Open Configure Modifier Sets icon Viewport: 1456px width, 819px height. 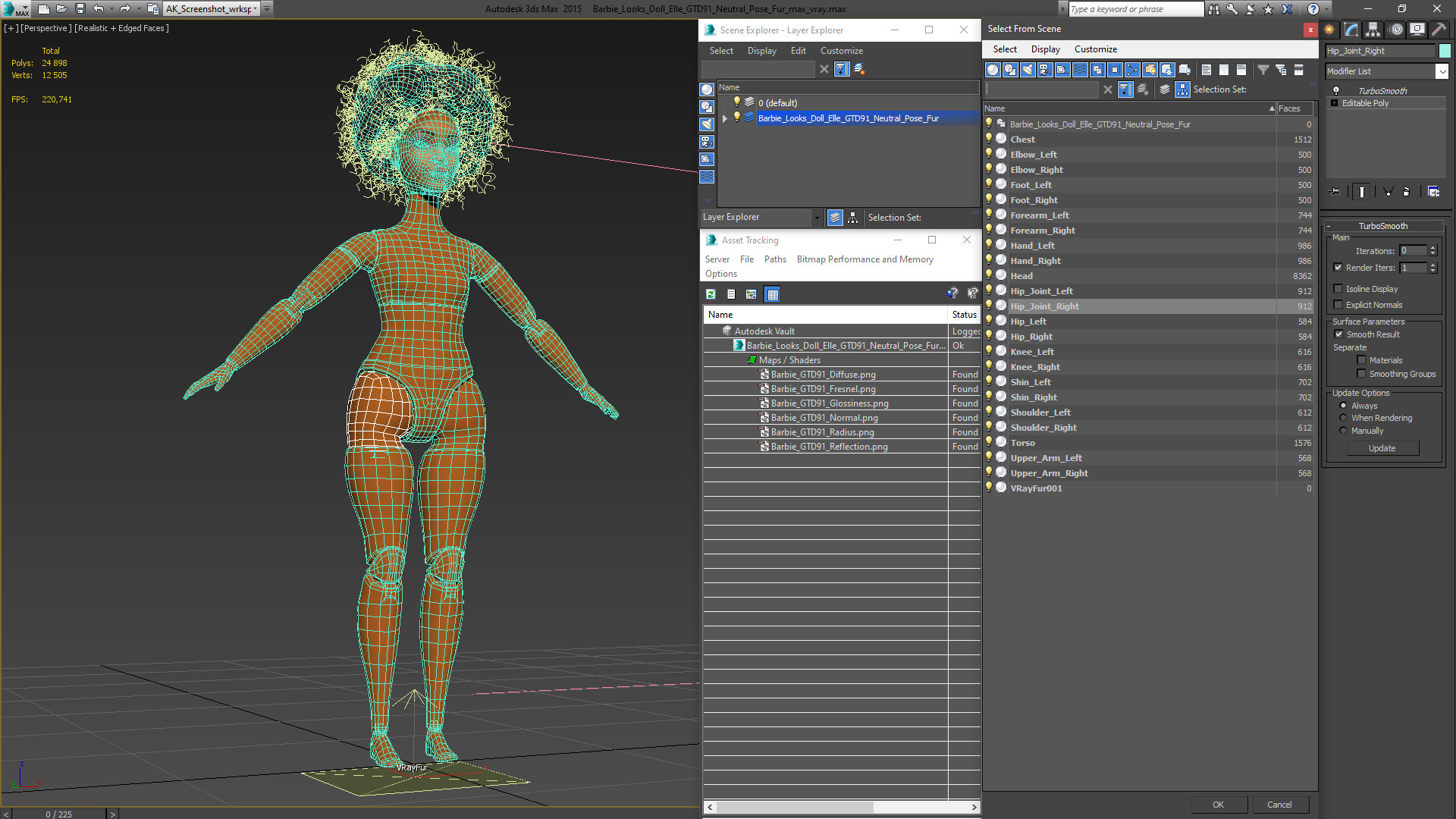point(1433,192)
